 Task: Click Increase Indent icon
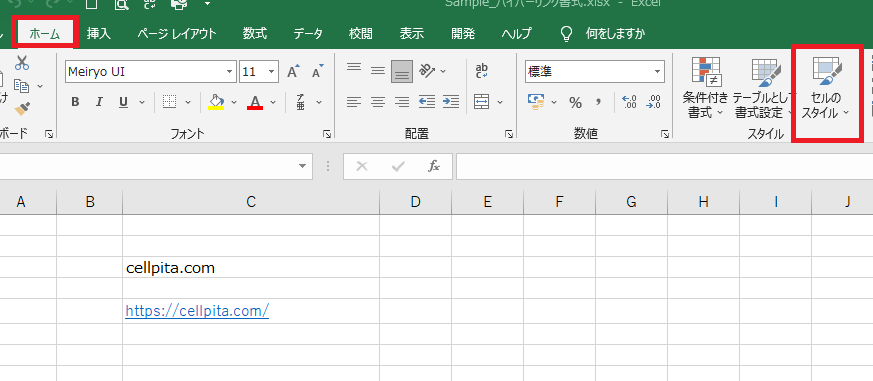pos(451,102)
